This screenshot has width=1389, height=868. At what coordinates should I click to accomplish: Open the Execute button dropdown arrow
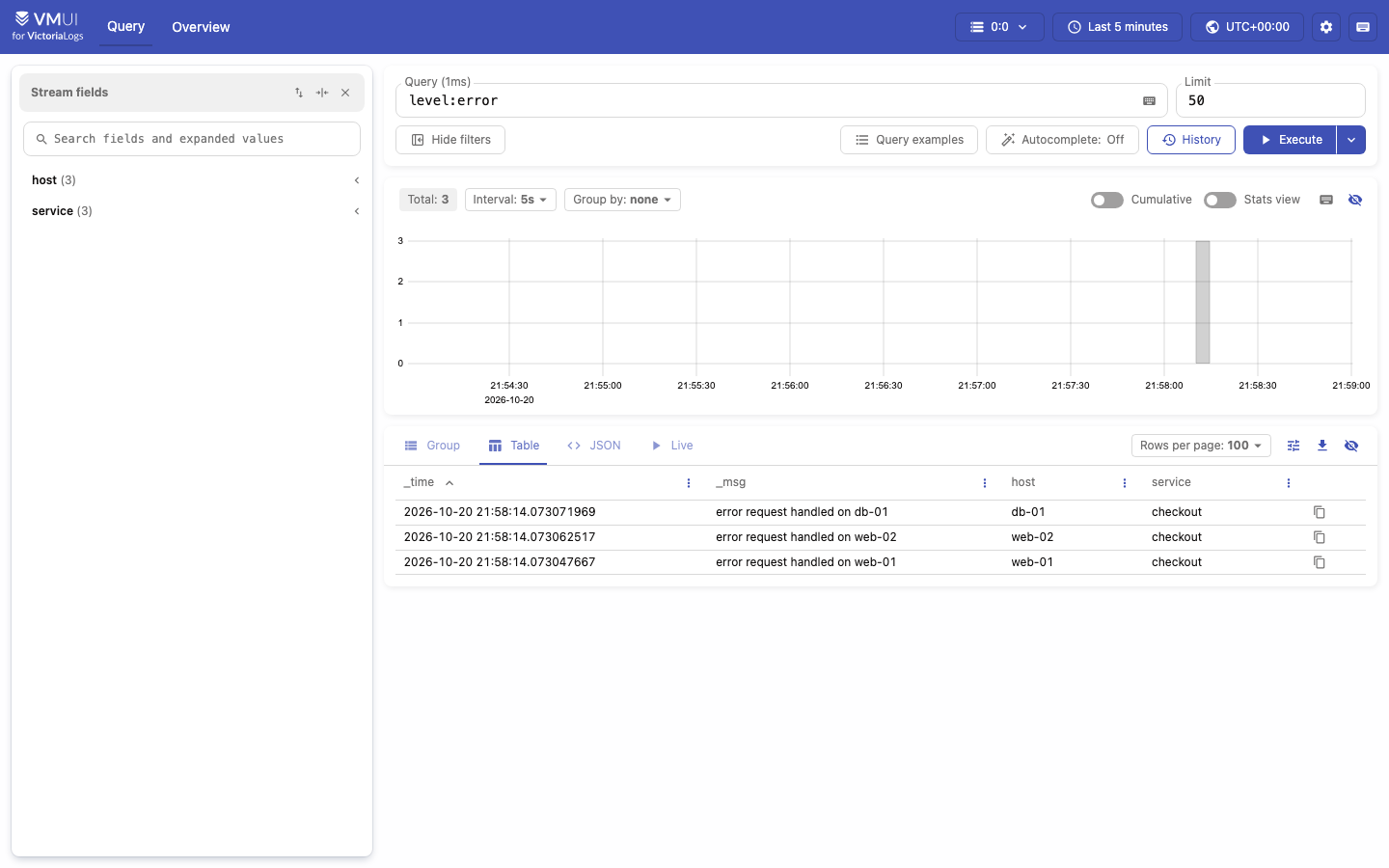[x=1351, y=140]
